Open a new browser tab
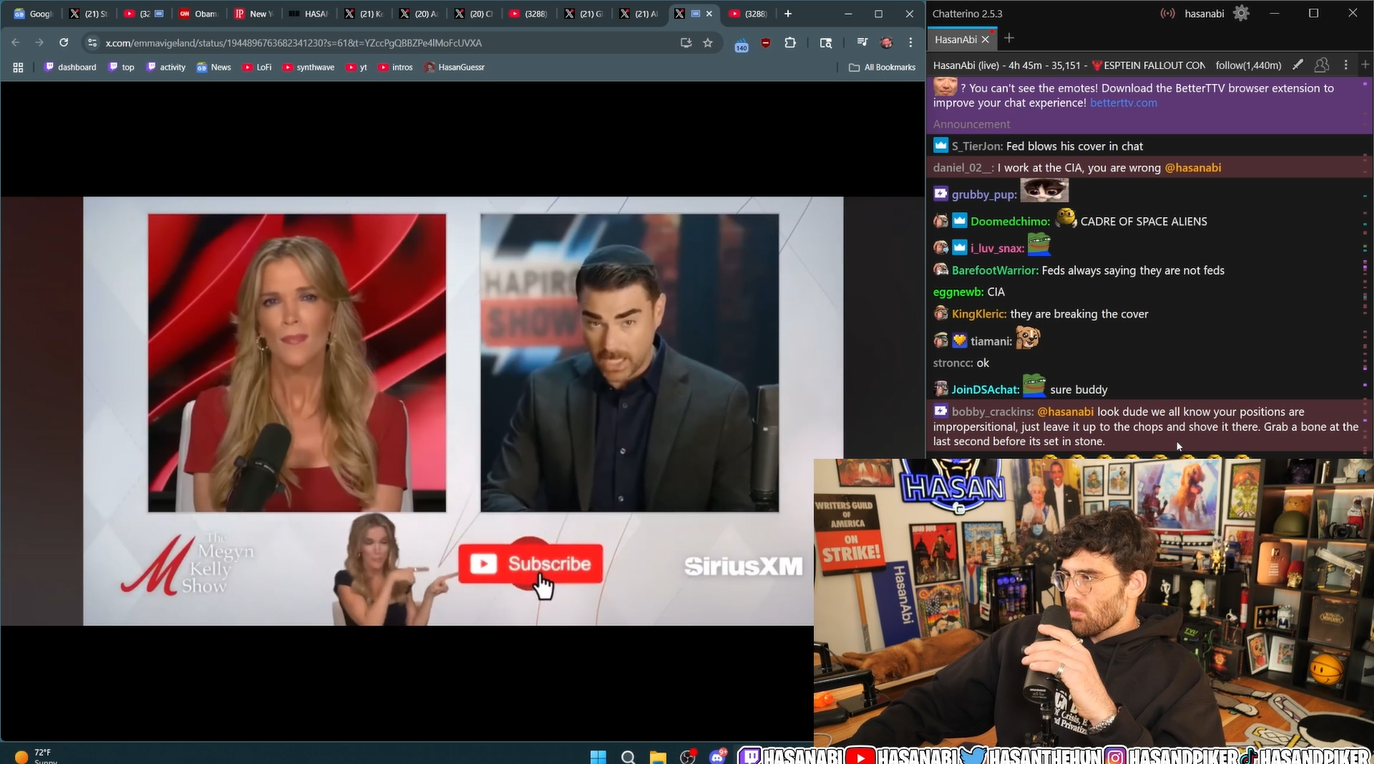 click(x=788, y=14)
